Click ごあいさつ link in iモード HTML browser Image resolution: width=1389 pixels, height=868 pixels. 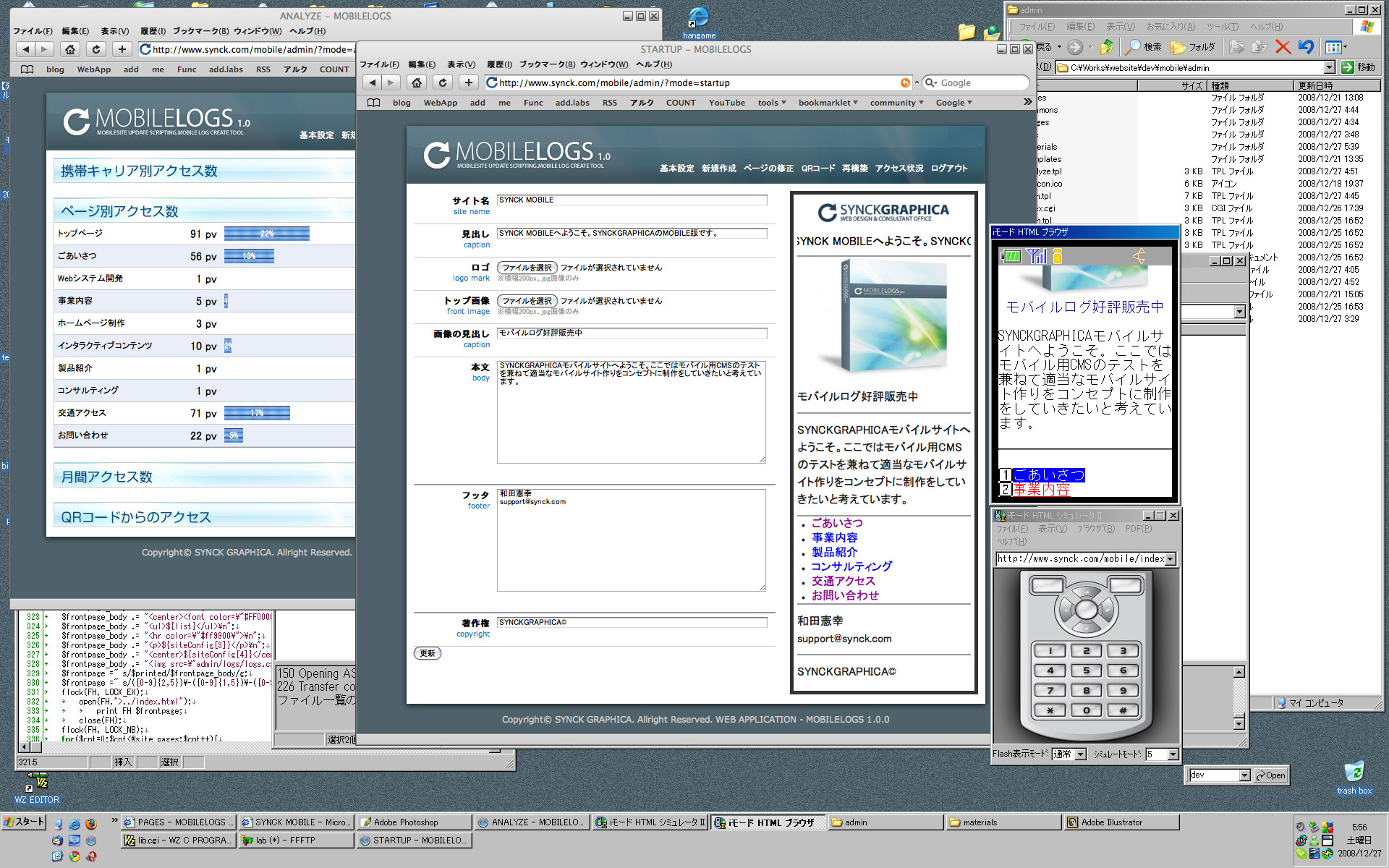coord(1048,475)
